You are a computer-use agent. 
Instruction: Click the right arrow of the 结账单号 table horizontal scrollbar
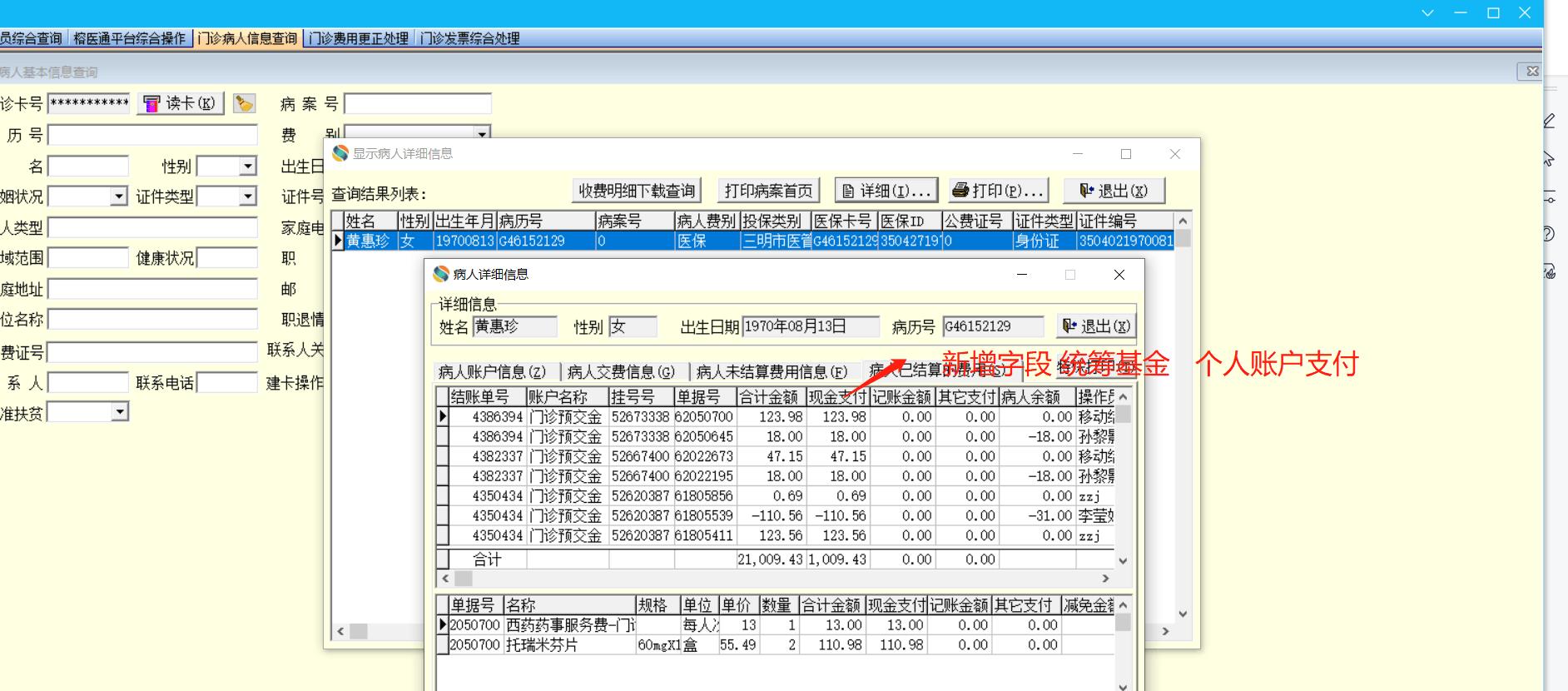[x=1105, y=578]
